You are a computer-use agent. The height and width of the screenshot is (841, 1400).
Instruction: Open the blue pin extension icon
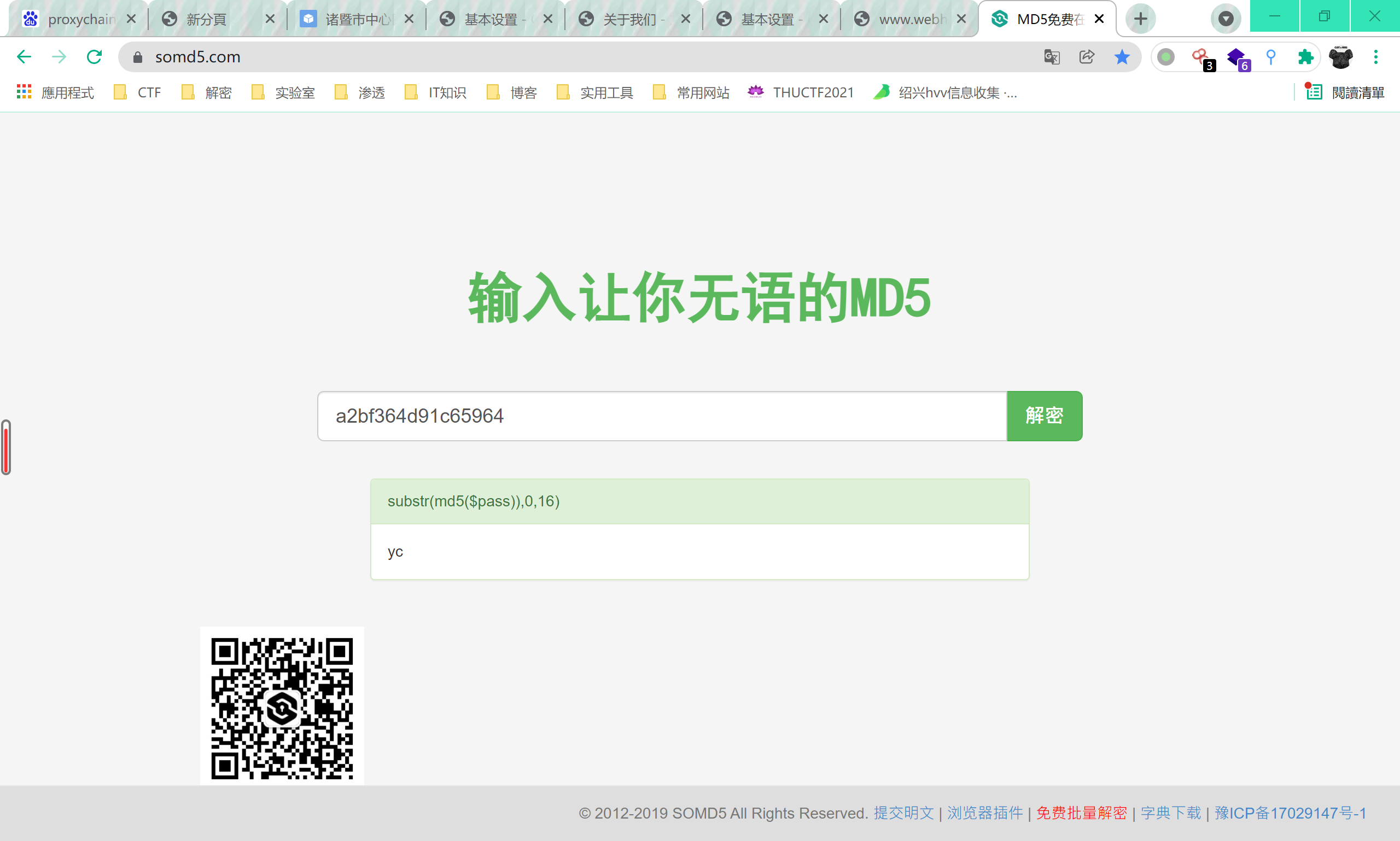click(1271, 57)
